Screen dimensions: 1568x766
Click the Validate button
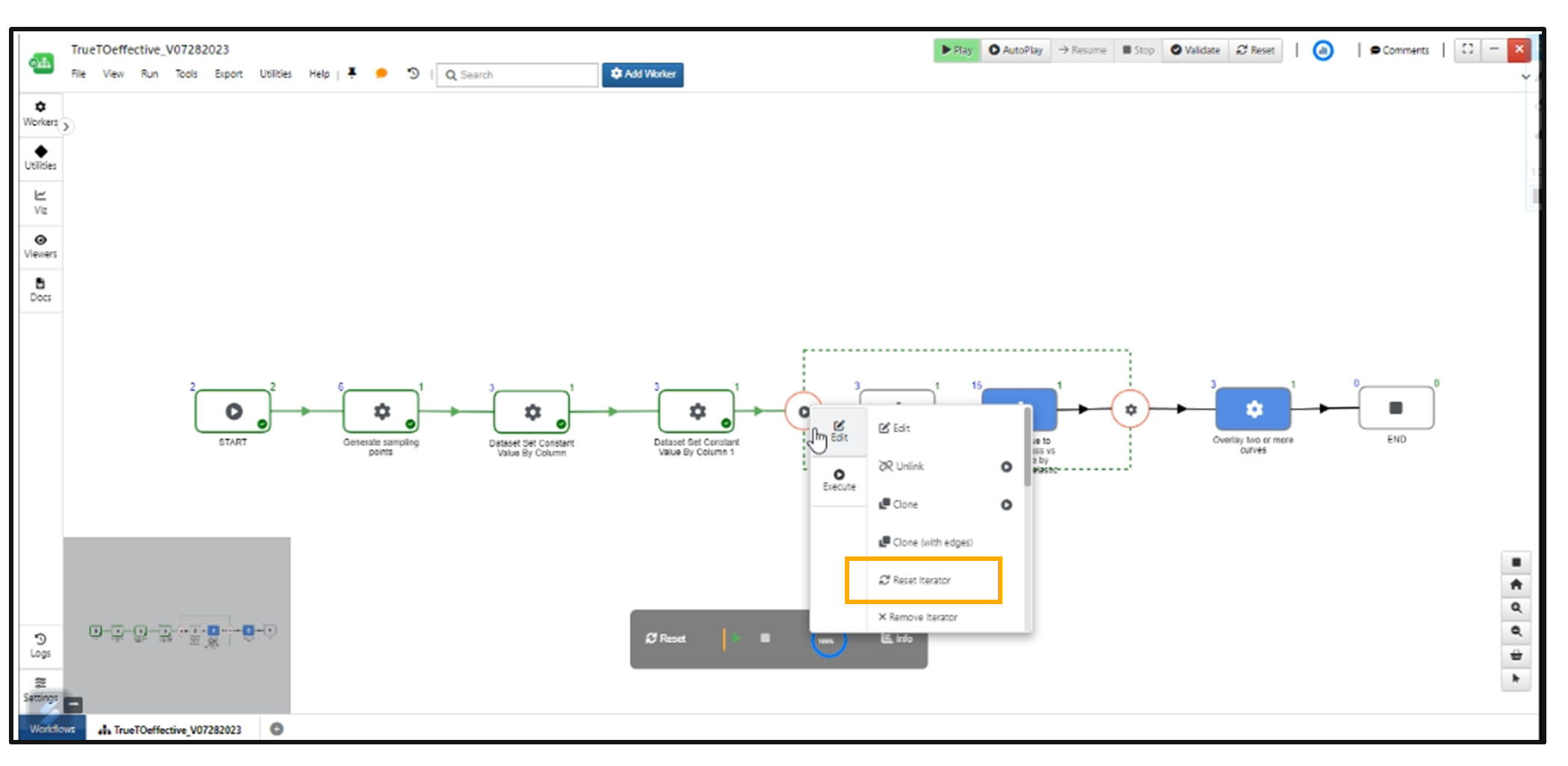coord(1195,50)
